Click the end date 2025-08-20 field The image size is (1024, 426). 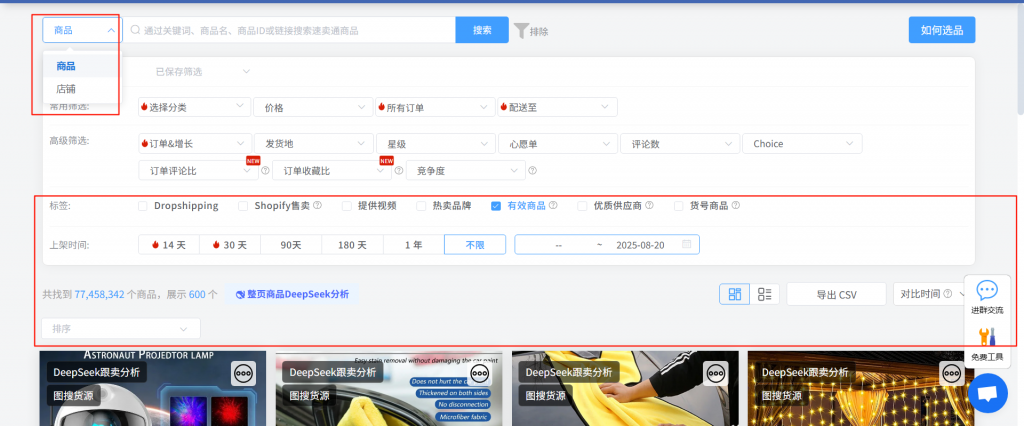point(640,245)
